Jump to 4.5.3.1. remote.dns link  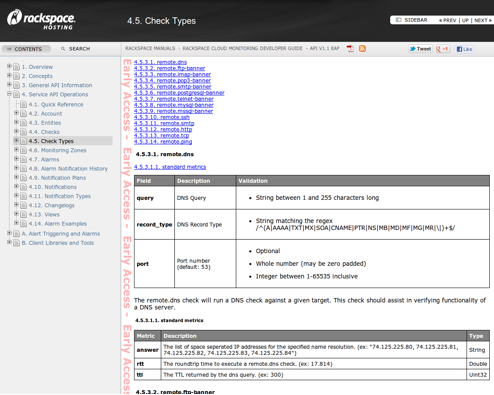tap(160, 62)
